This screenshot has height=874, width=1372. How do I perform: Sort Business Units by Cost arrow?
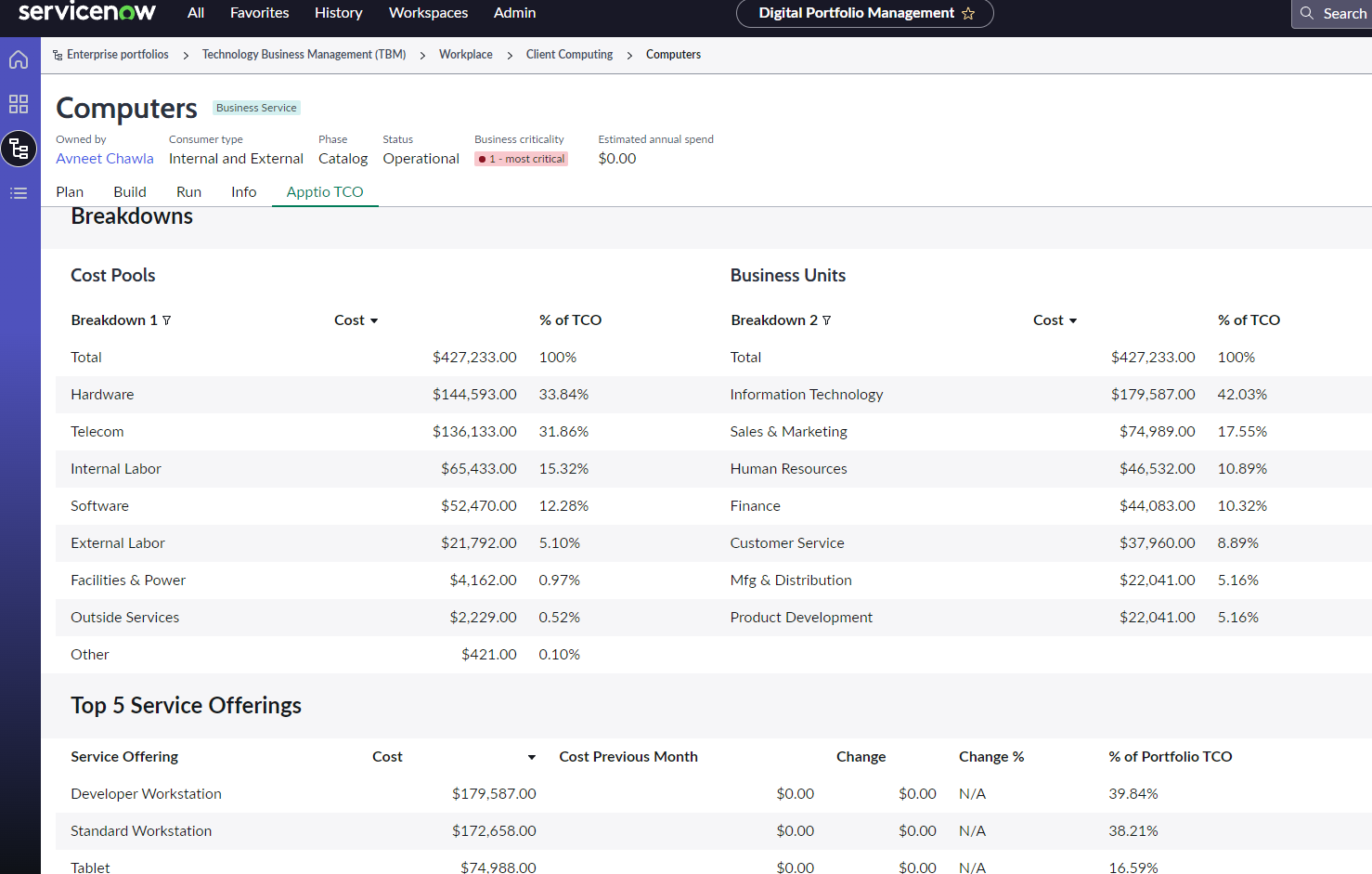1073,321
